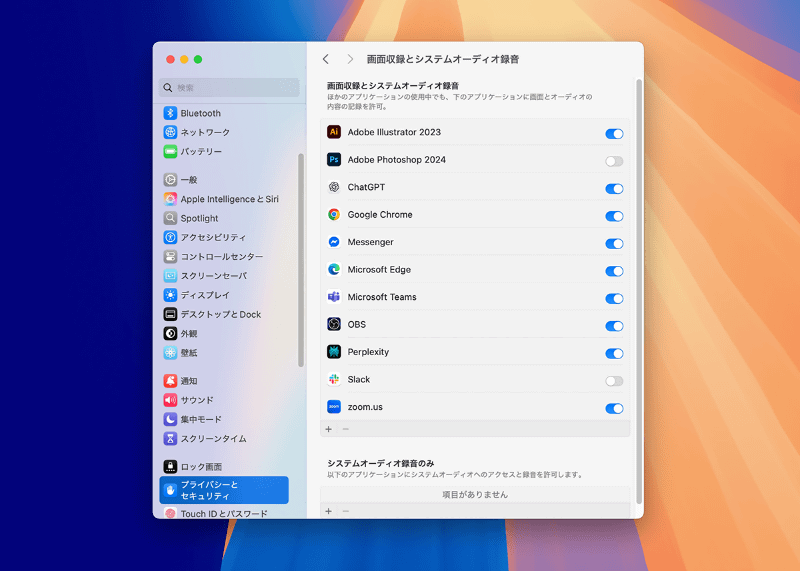Click the スクリーンセーバ icon

[170, 276]
